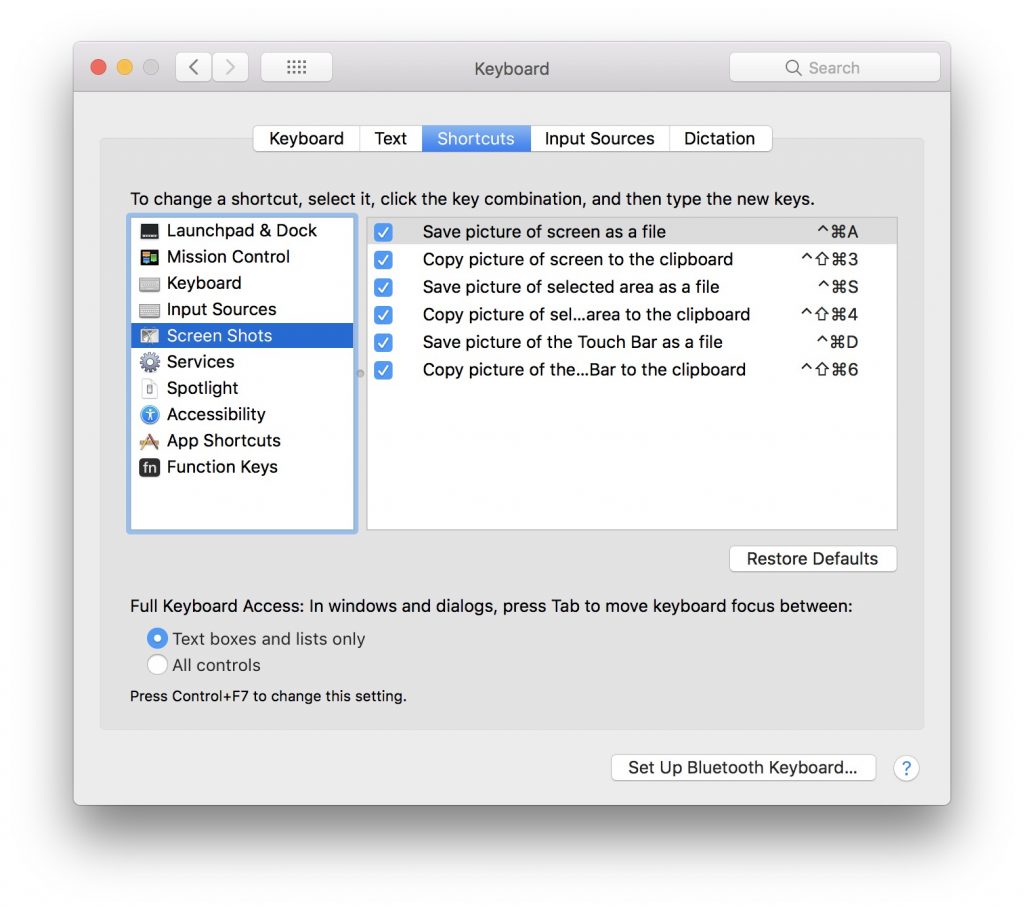Screen dimensions: 1024x910
Task: Uncheck Save picture of screen as a file
Action: coord(383,232)
